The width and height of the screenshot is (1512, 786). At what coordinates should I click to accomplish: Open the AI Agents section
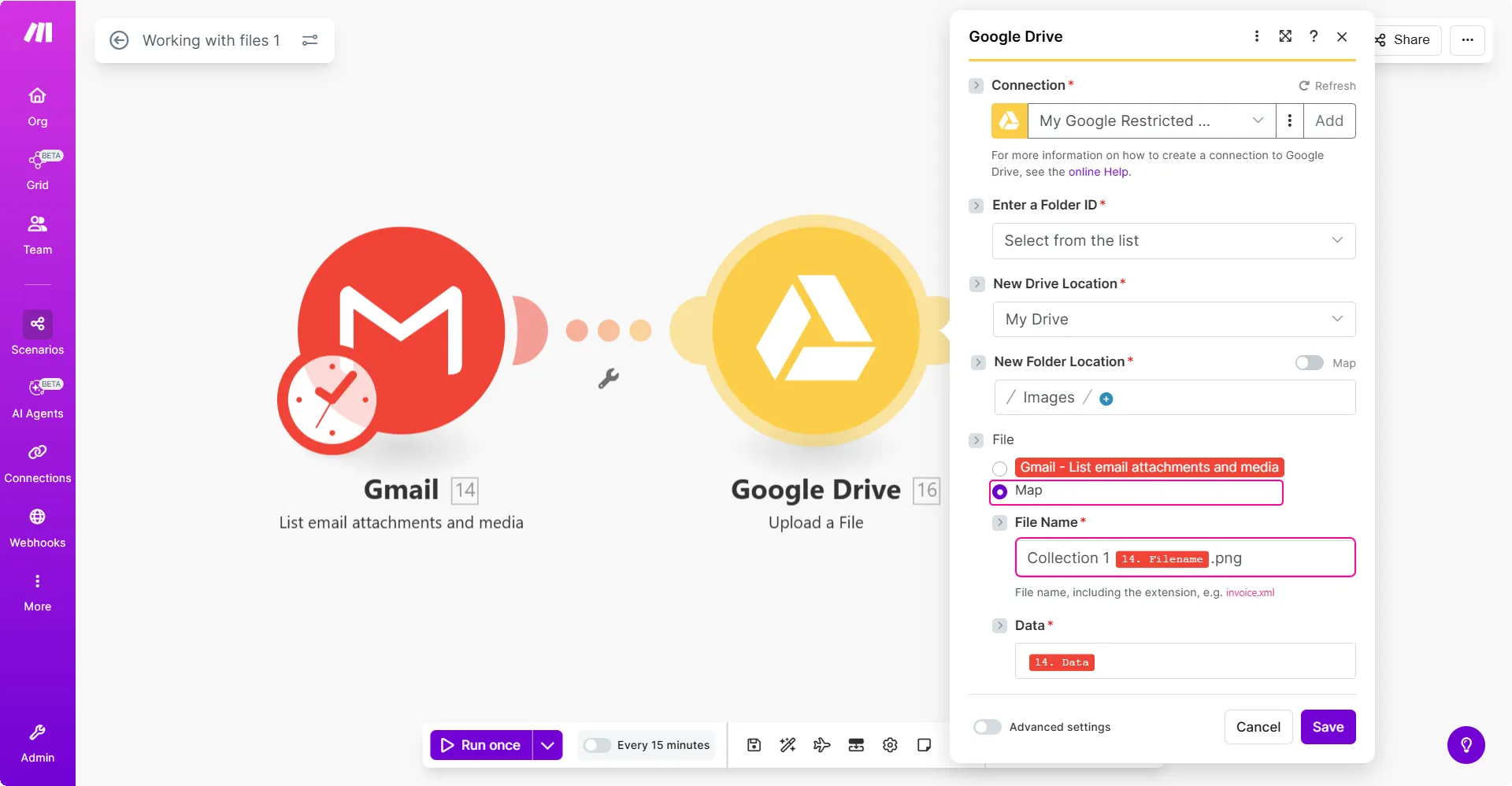(x=37, y=398)
